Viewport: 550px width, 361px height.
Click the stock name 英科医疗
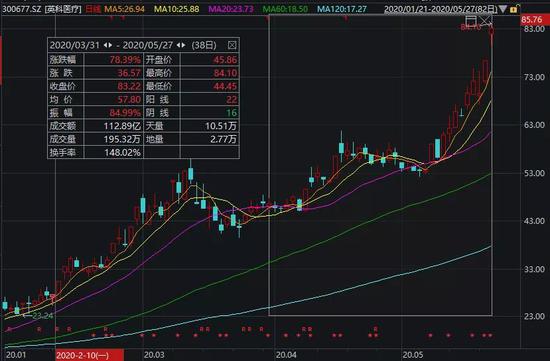pyautogui.click(x=63, y=9)
